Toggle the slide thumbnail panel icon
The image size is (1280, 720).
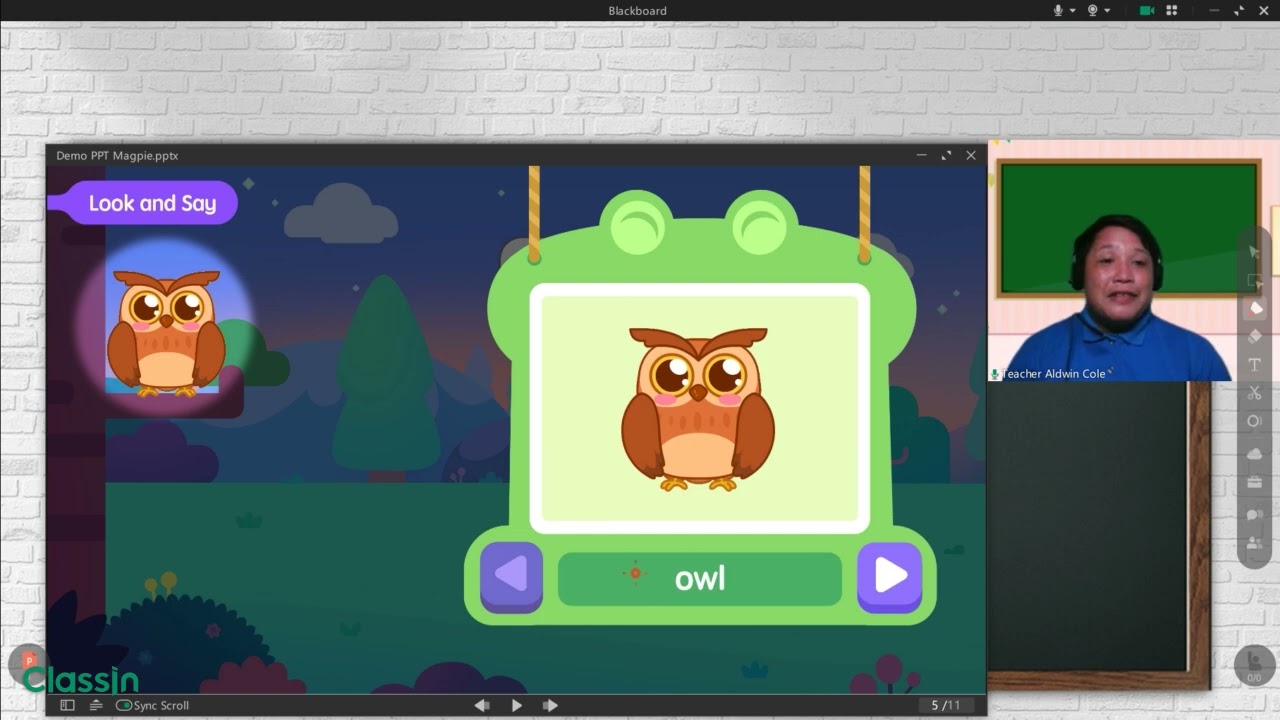click(67, 705)
